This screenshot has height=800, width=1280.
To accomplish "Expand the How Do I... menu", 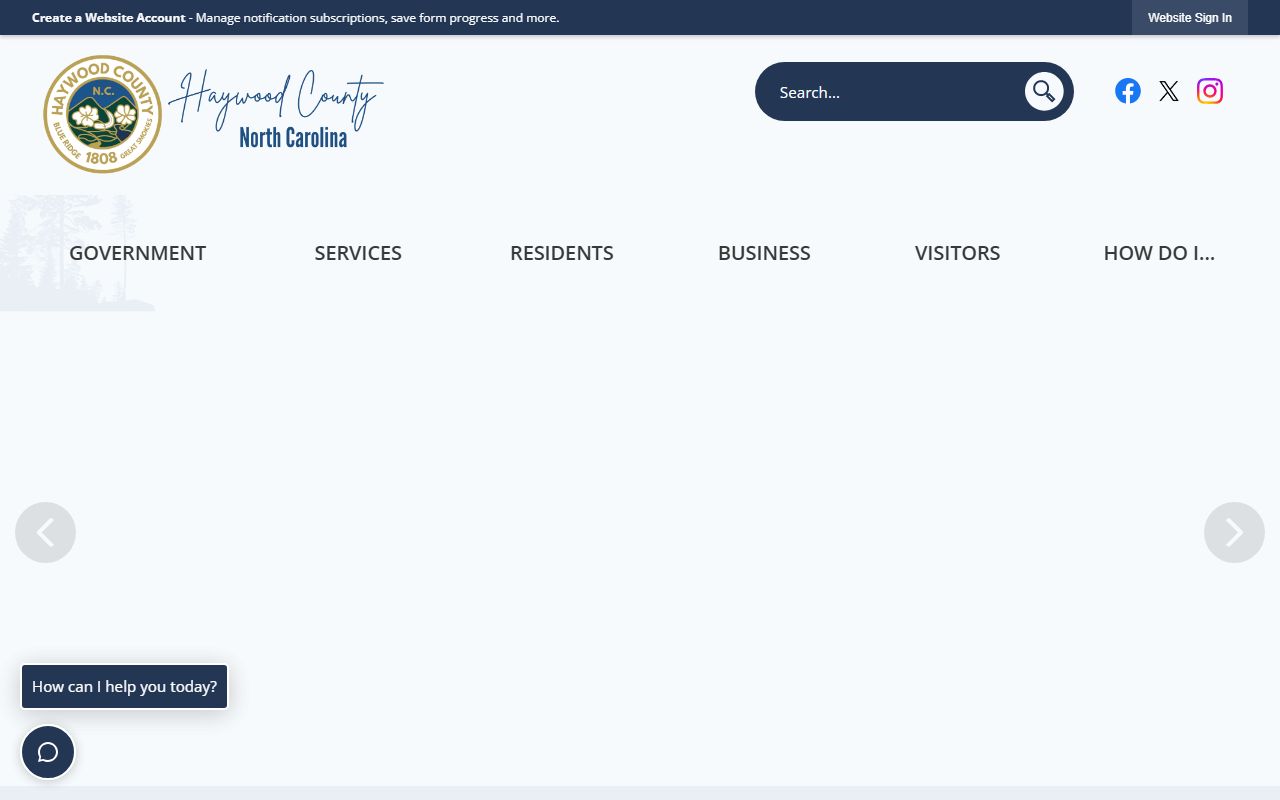I will (1158, 253).
